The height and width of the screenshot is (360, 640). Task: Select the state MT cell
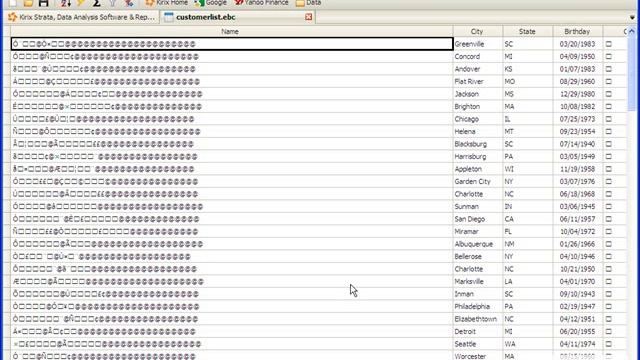point(528,131)
